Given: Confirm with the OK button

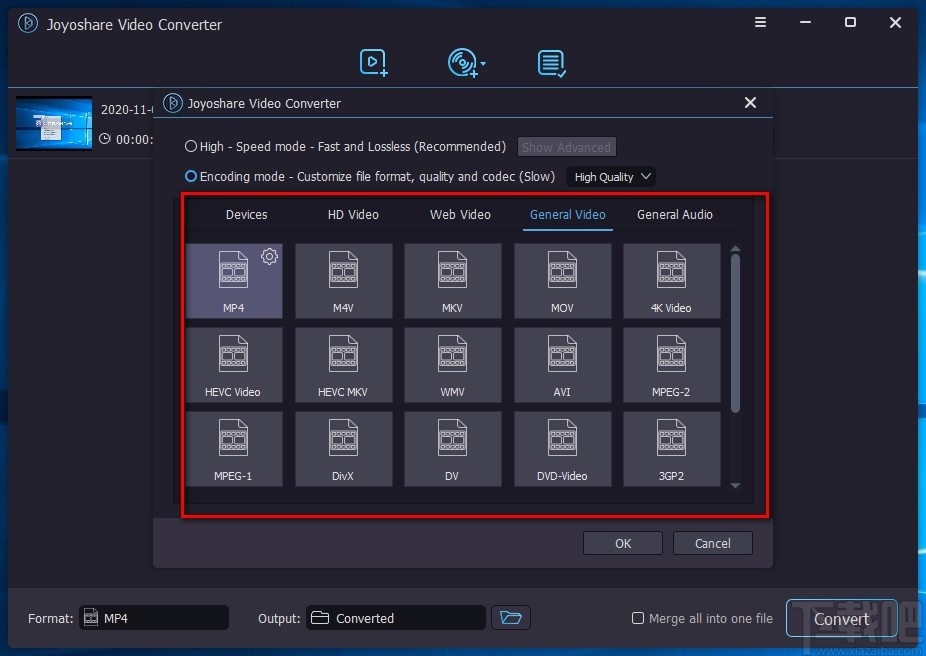Looking at the screenshot, I should pos(623,543).
